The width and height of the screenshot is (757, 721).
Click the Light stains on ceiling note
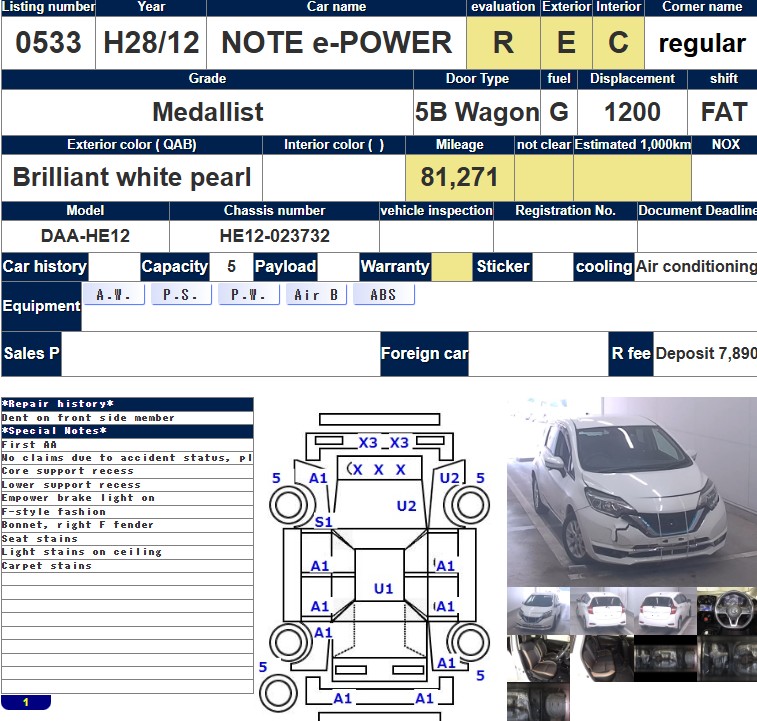coord(127,552)
